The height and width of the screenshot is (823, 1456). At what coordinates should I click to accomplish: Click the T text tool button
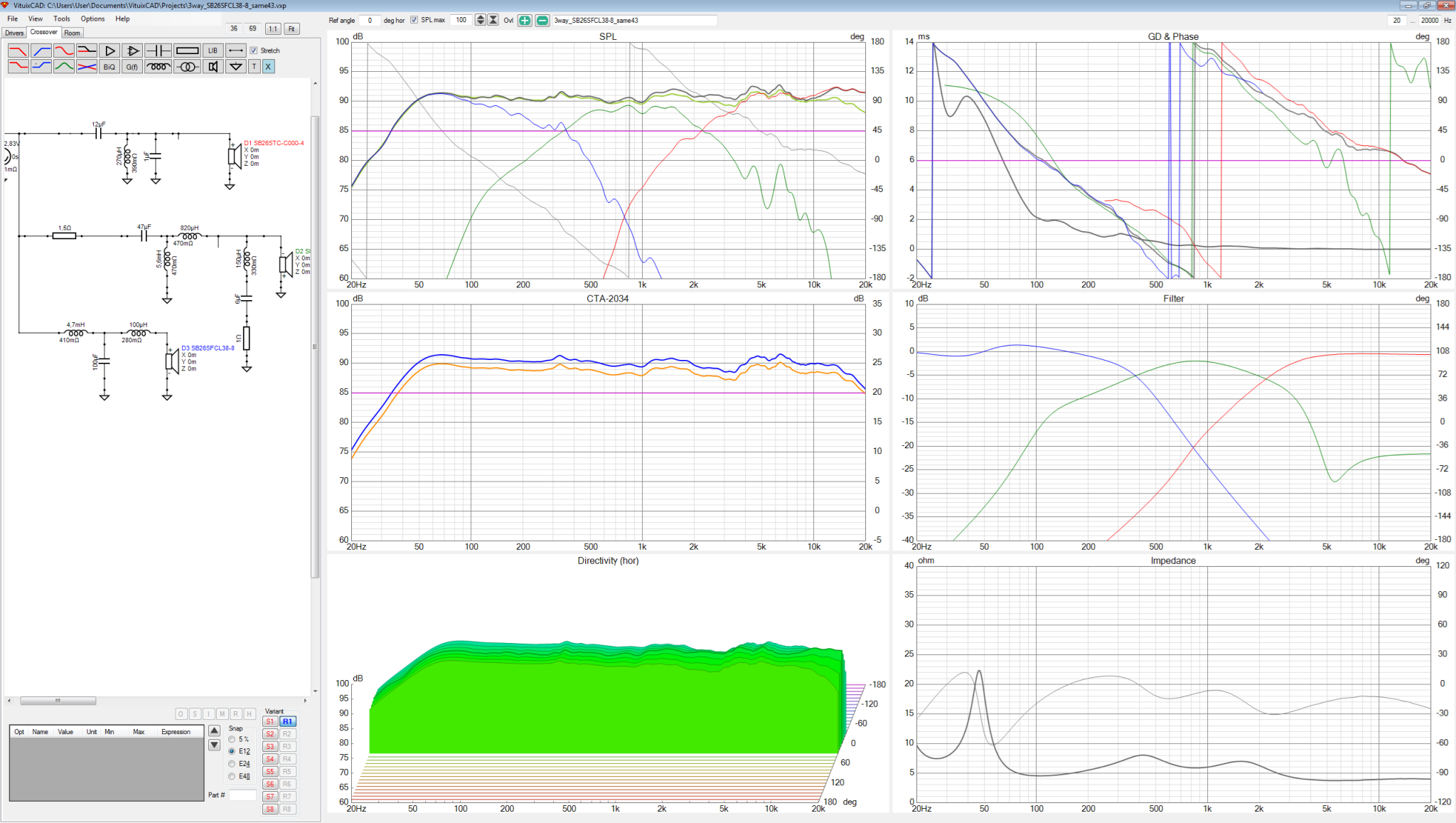254,66
